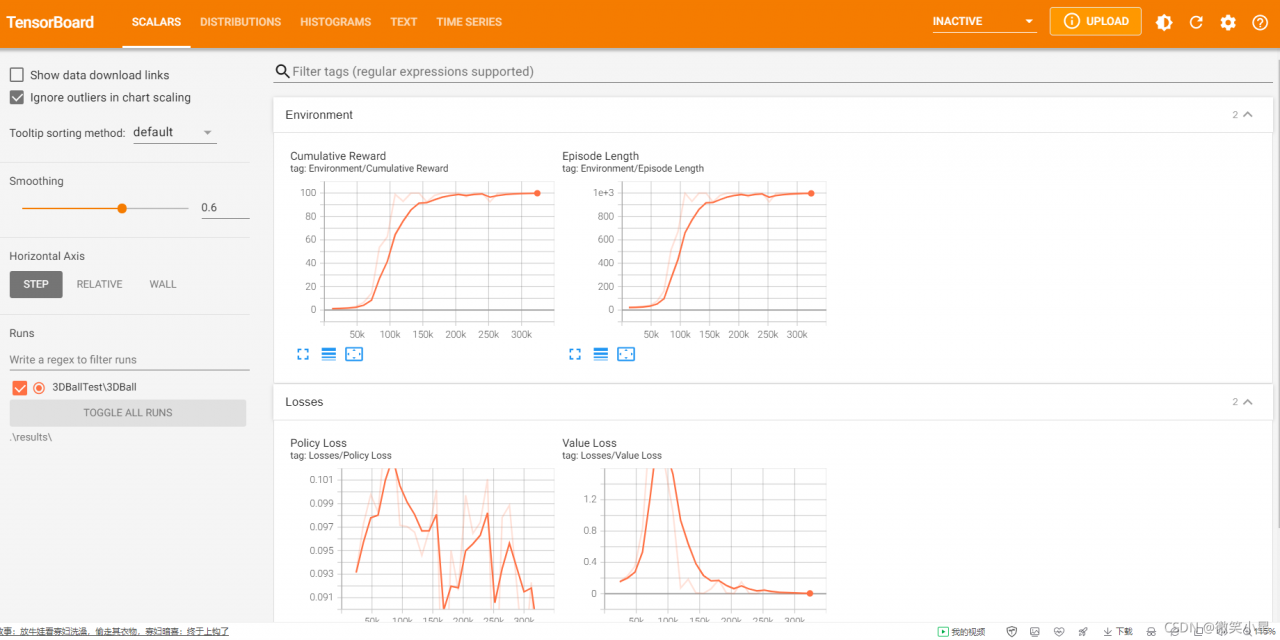The width and height of the screenshot is (1280, 640).
Task: Click TOGGLE ALL RUNS button
Action: pos(128,413)
